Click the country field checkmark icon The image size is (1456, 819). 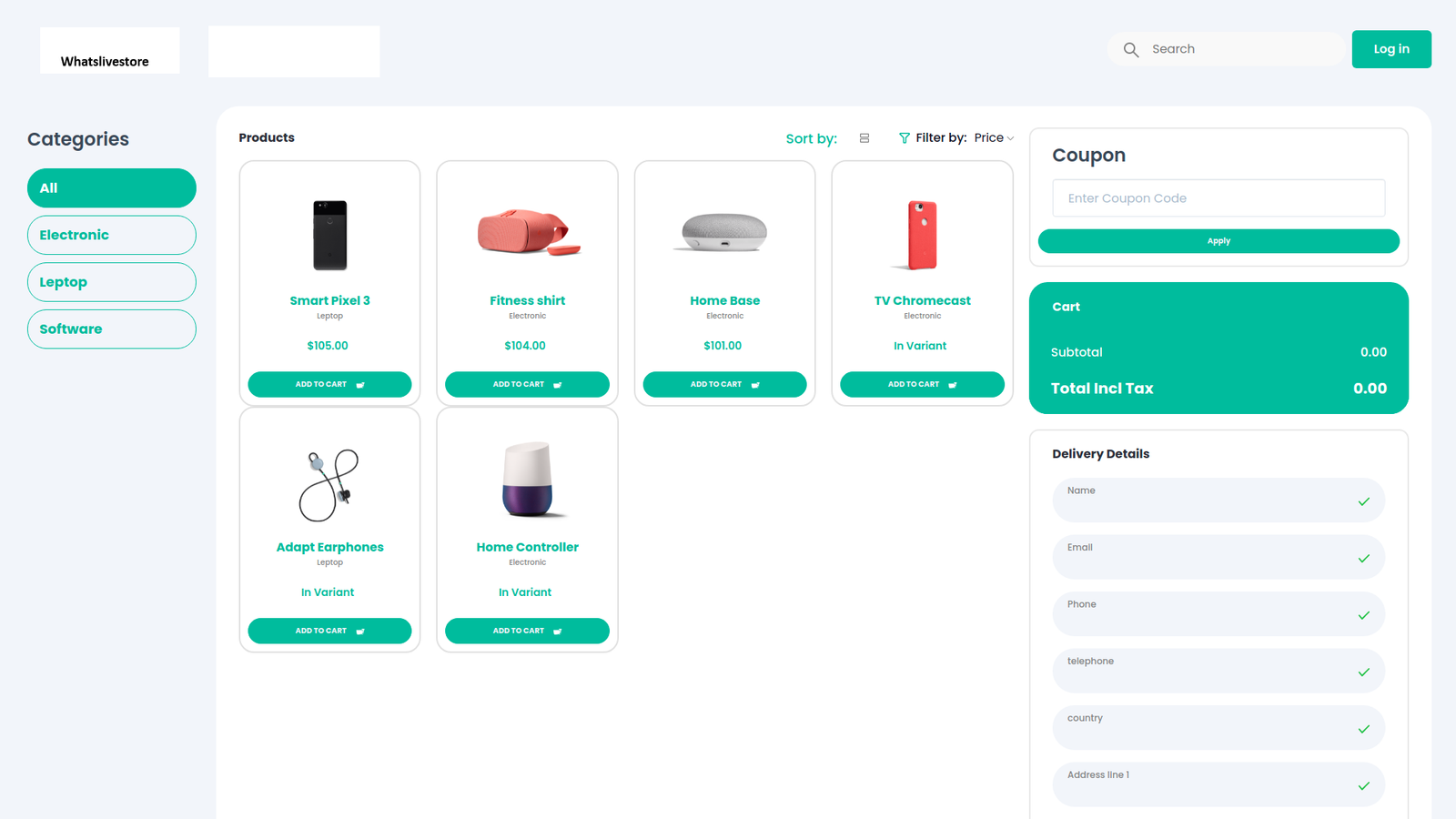pos(1363,729)
